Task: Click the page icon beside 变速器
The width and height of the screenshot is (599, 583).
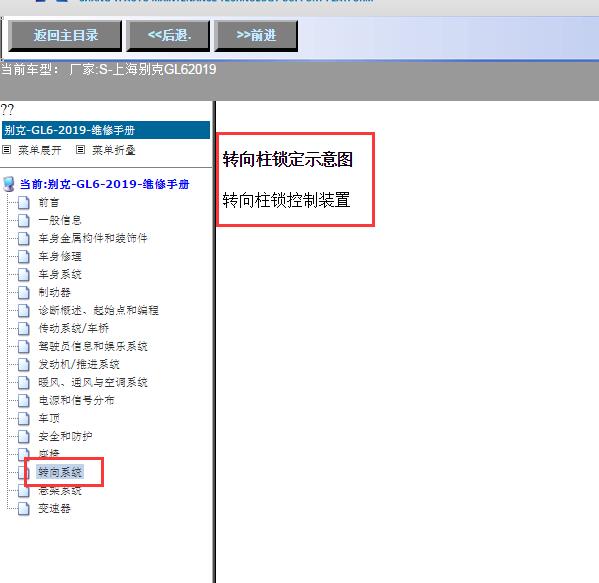Action: tap(24, 509)
